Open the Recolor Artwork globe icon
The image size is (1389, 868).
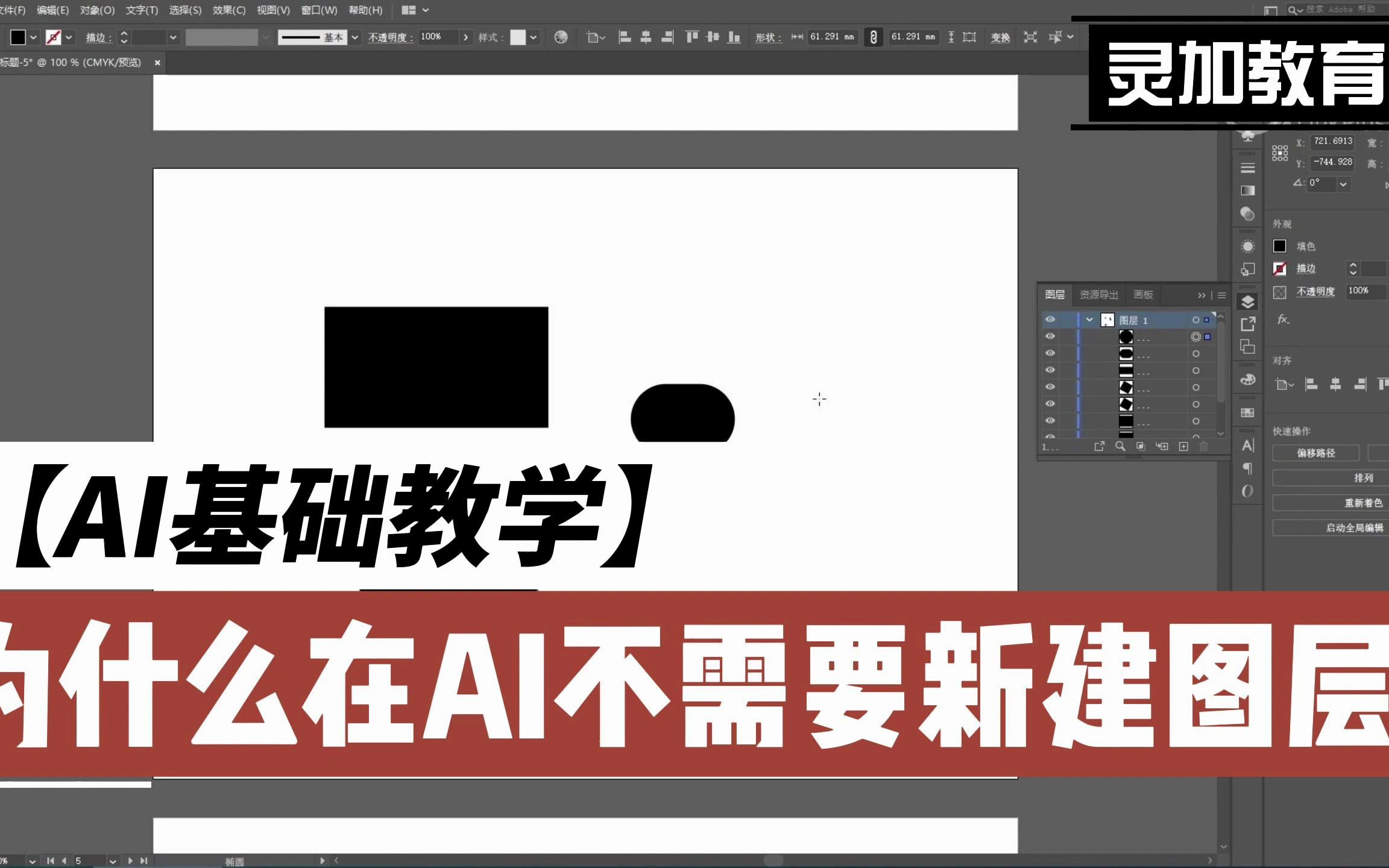click(x=561, y=37)
